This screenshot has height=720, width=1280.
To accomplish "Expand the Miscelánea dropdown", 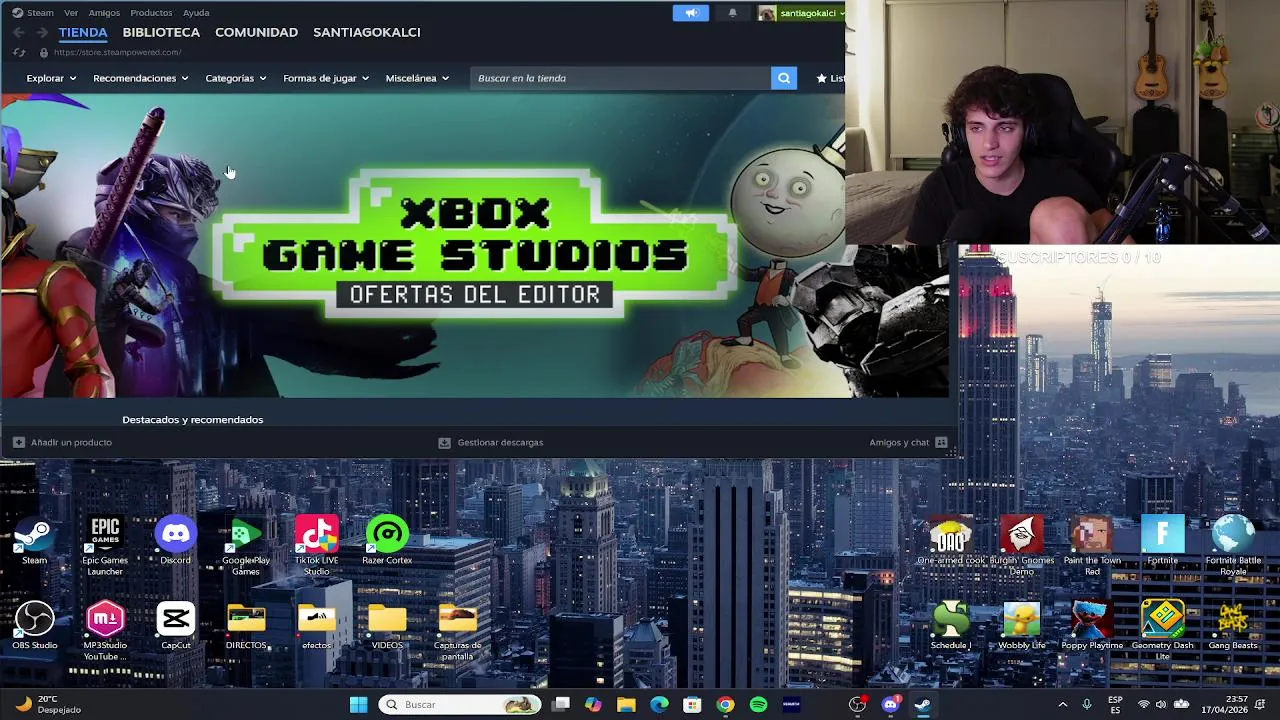I will [x=417, y=78].
